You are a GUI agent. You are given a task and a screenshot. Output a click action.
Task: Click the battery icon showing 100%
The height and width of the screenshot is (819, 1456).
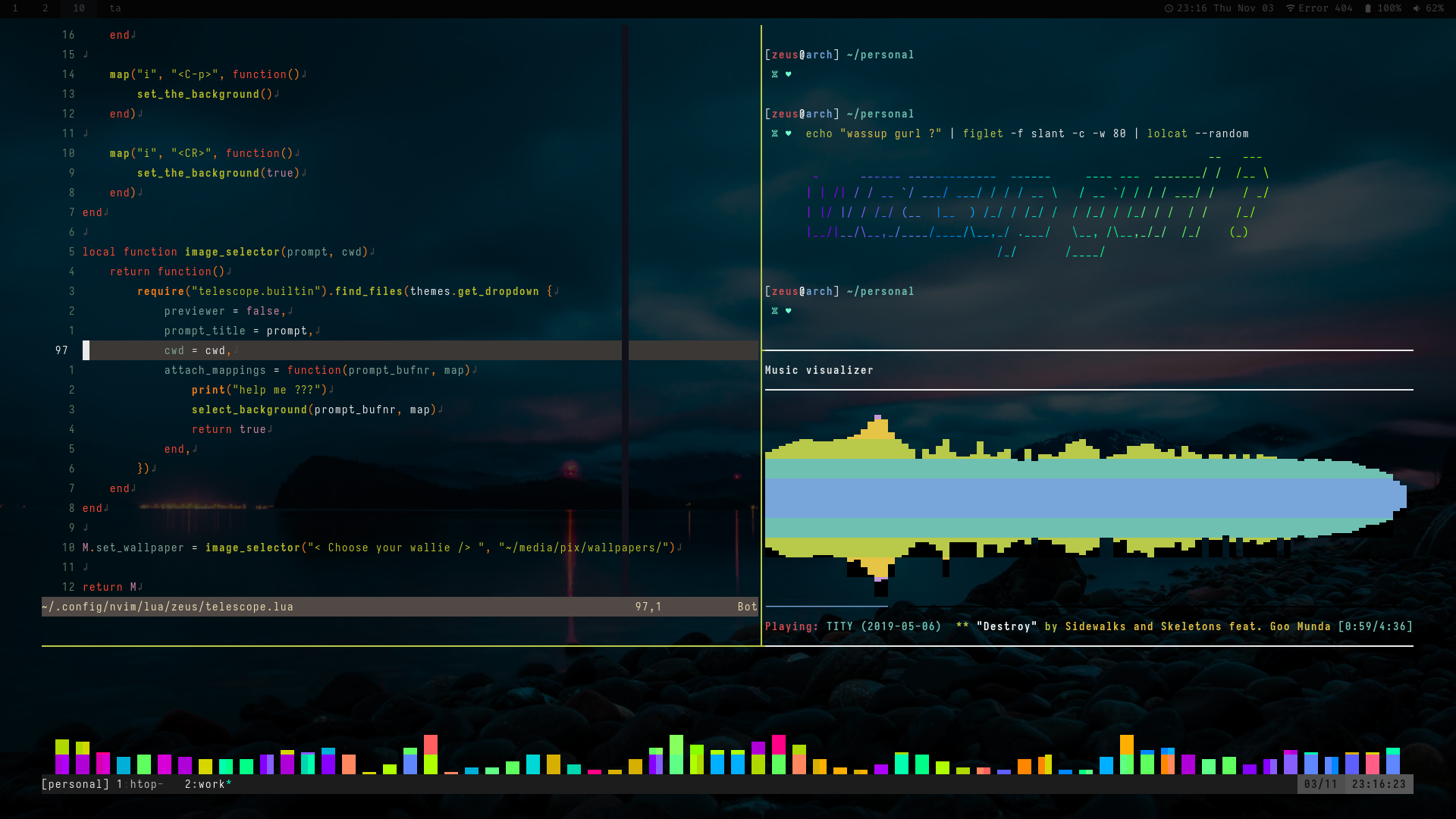1368,8
